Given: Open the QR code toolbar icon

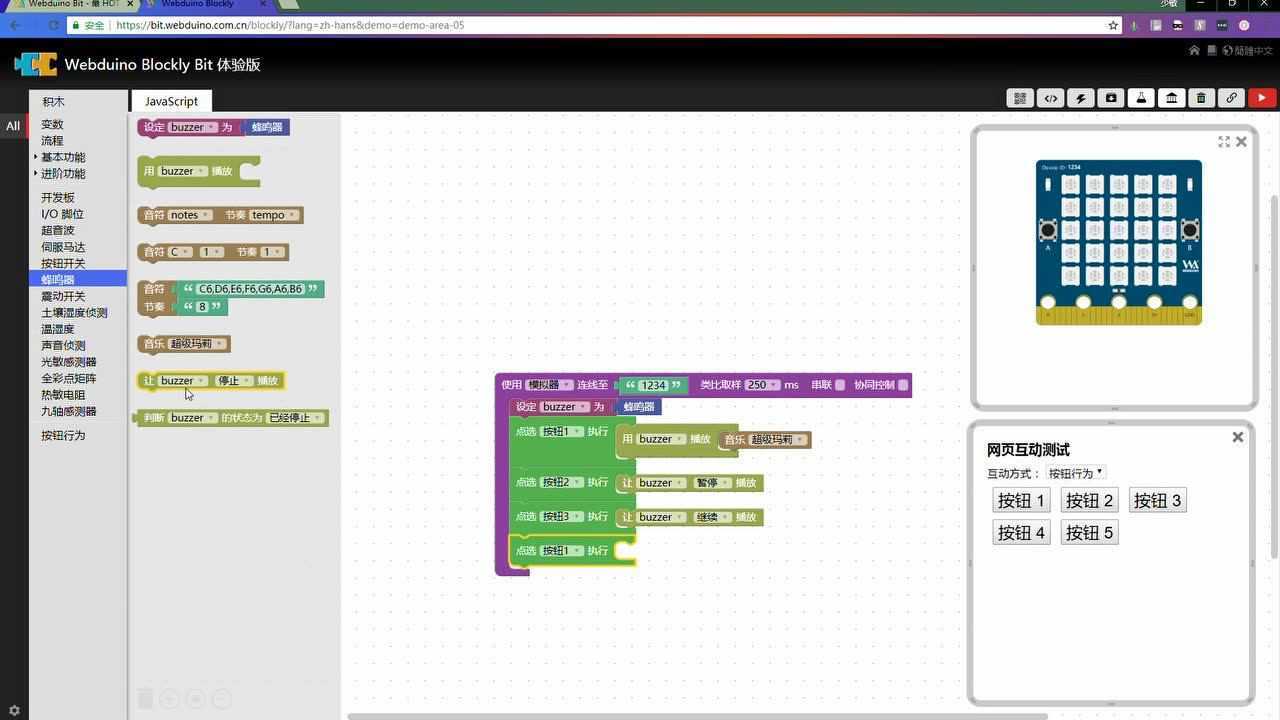Looking at the screenshot, I should pyautogui.click(x=1020, y=98).
